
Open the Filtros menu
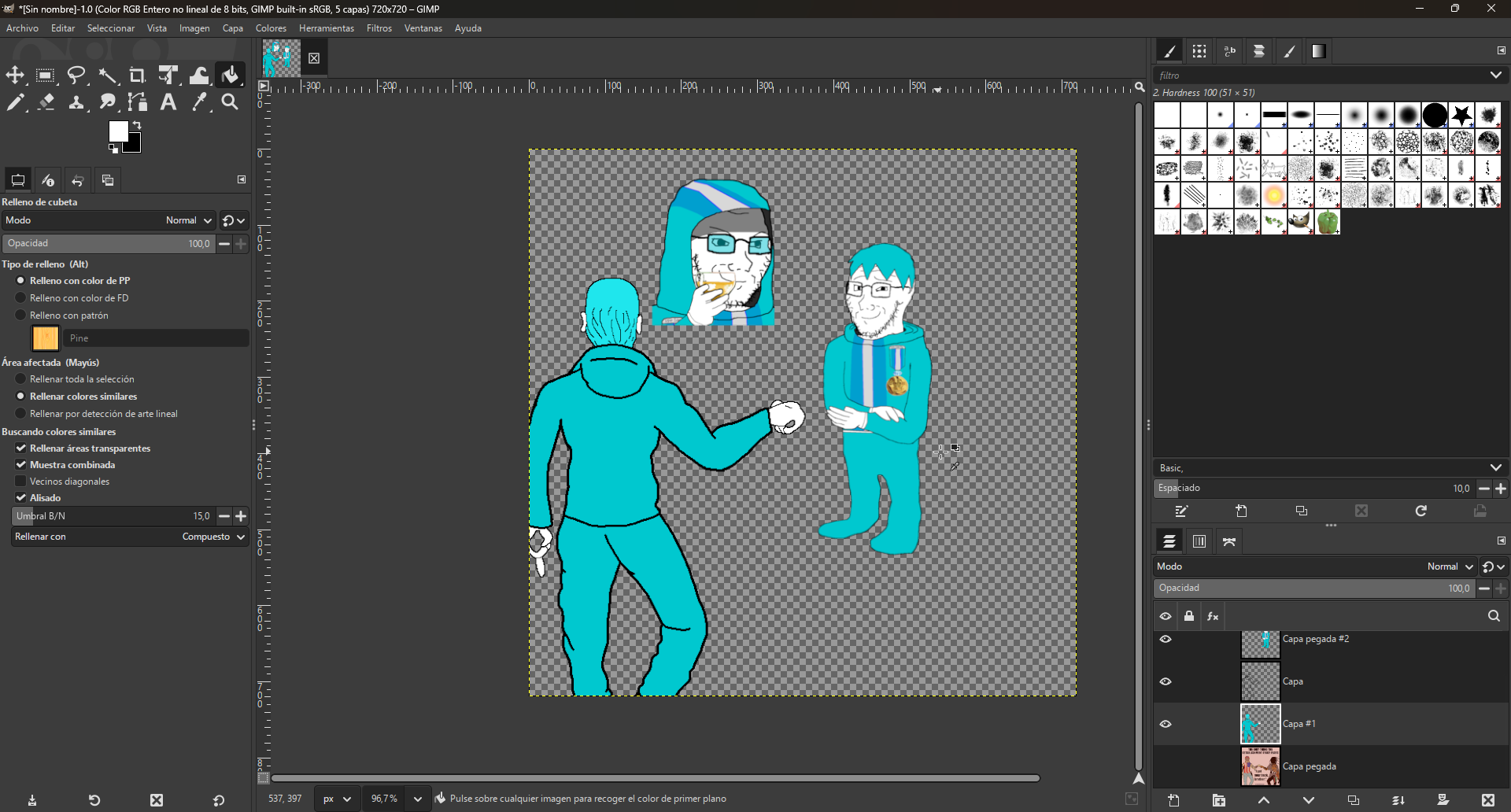(379, 28)
